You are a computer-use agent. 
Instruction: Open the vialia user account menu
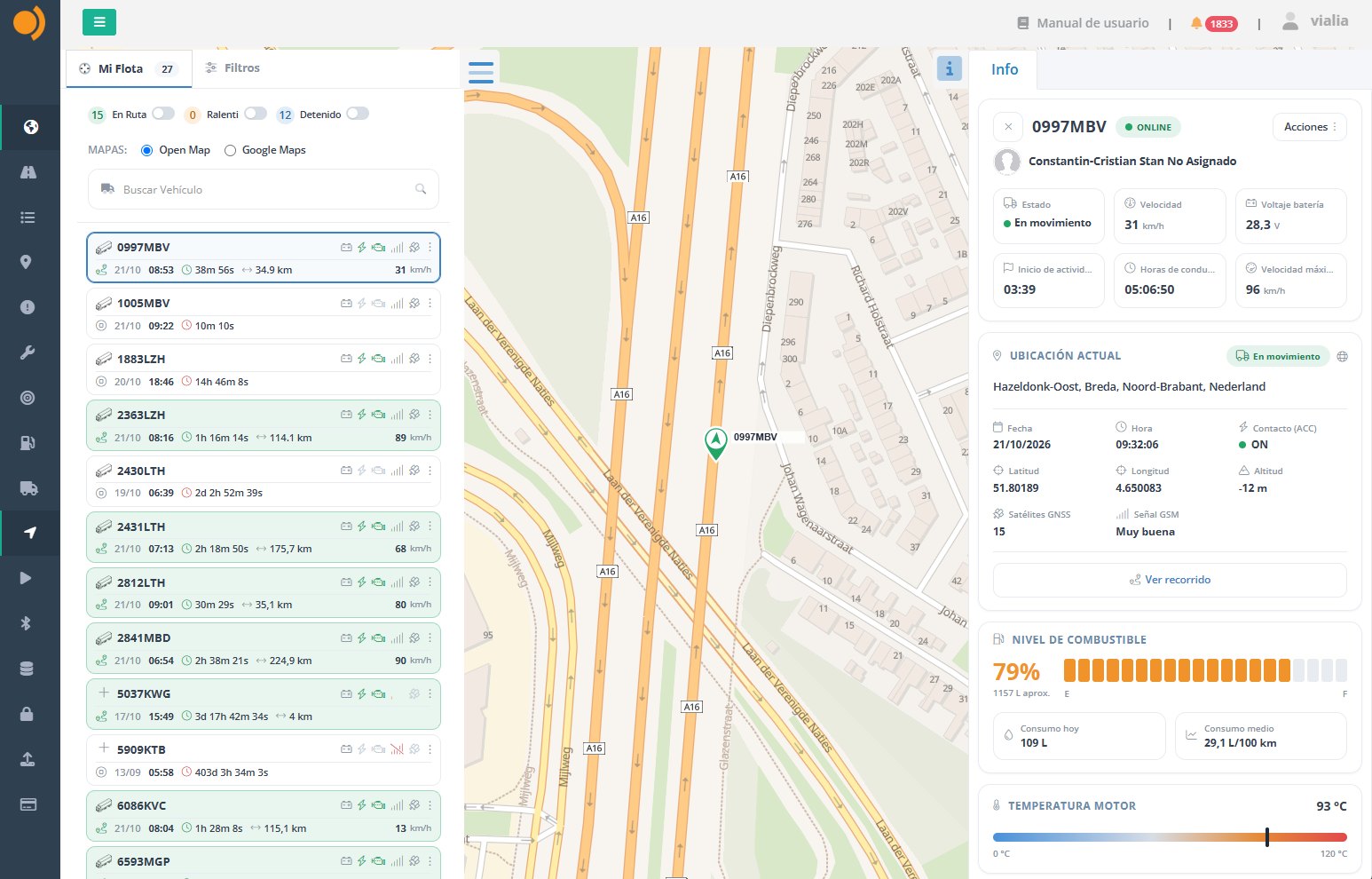coord(1315,21)
